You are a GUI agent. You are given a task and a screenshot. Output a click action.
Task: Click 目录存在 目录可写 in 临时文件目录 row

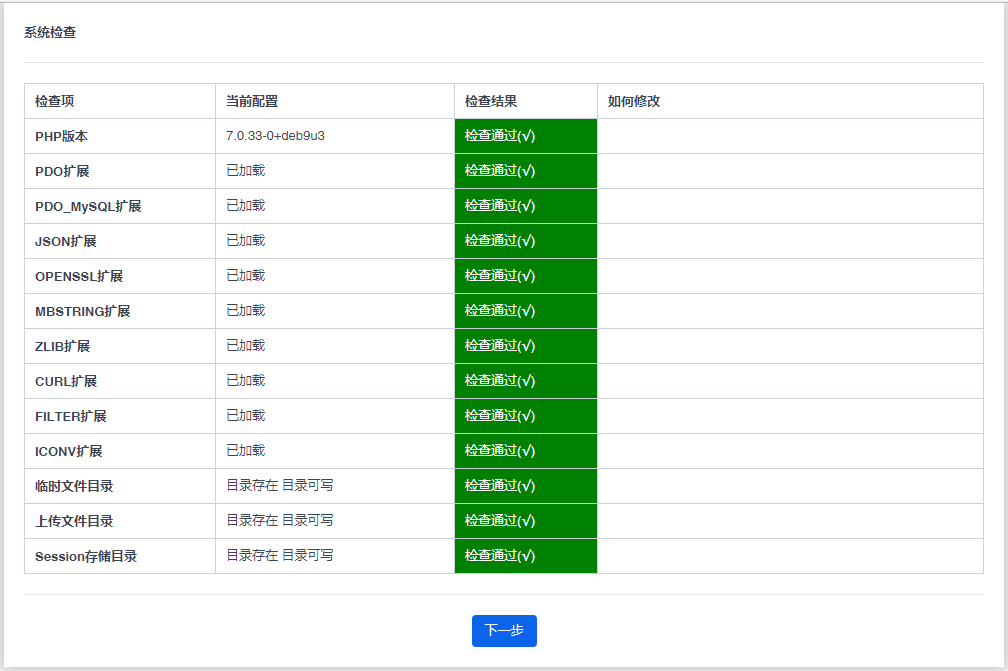[280, 486]
